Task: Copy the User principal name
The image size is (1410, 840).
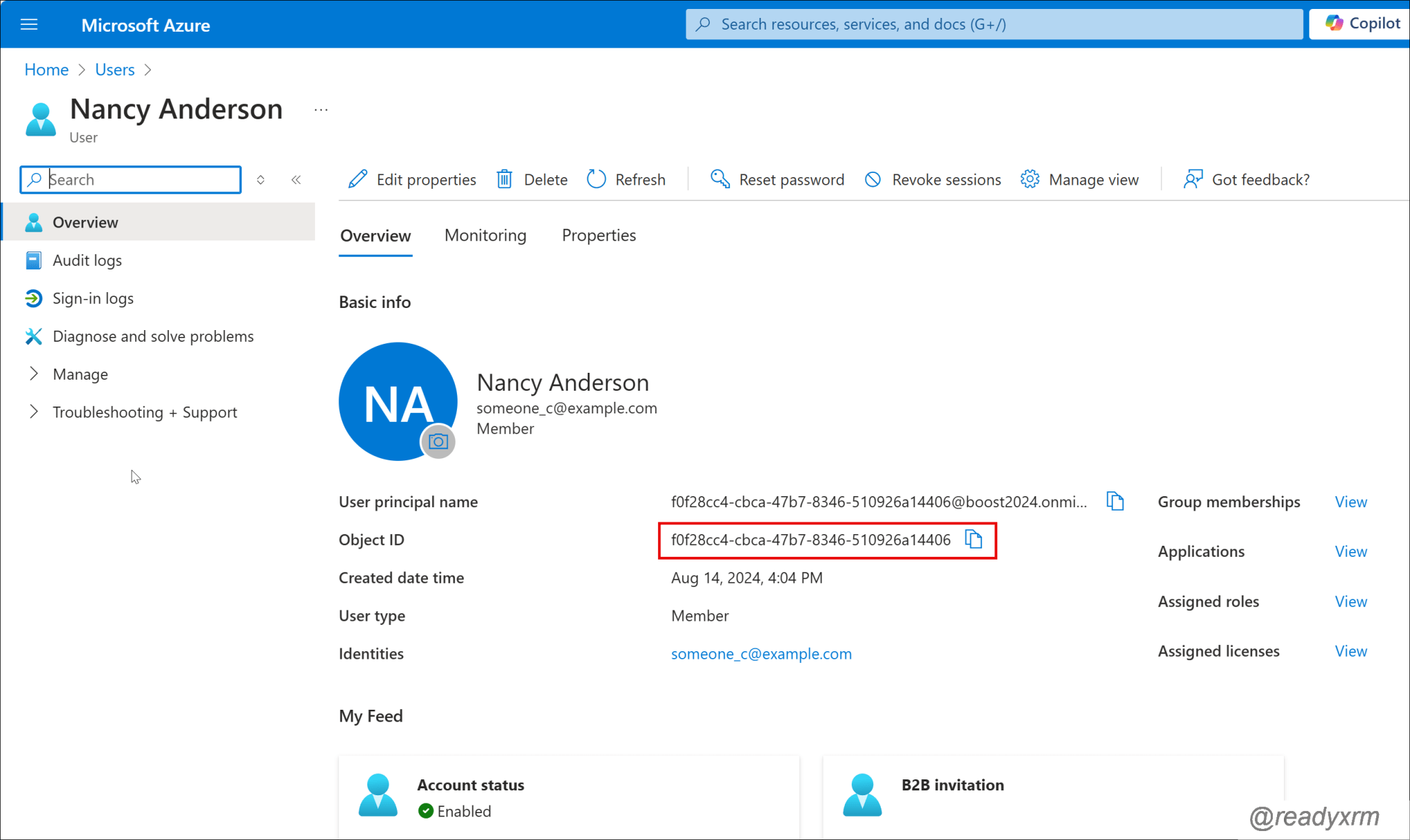Action: (1114, 501)
